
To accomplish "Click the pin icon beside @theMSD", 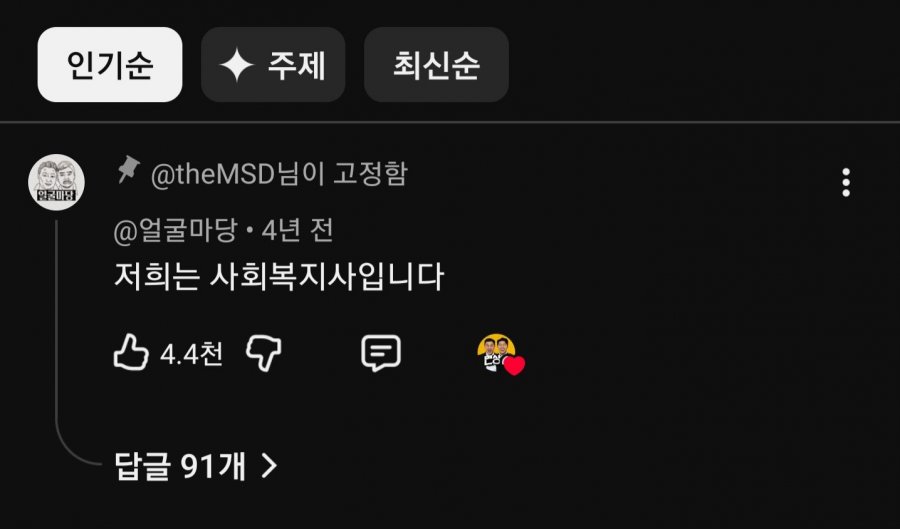I will [129, 170].
